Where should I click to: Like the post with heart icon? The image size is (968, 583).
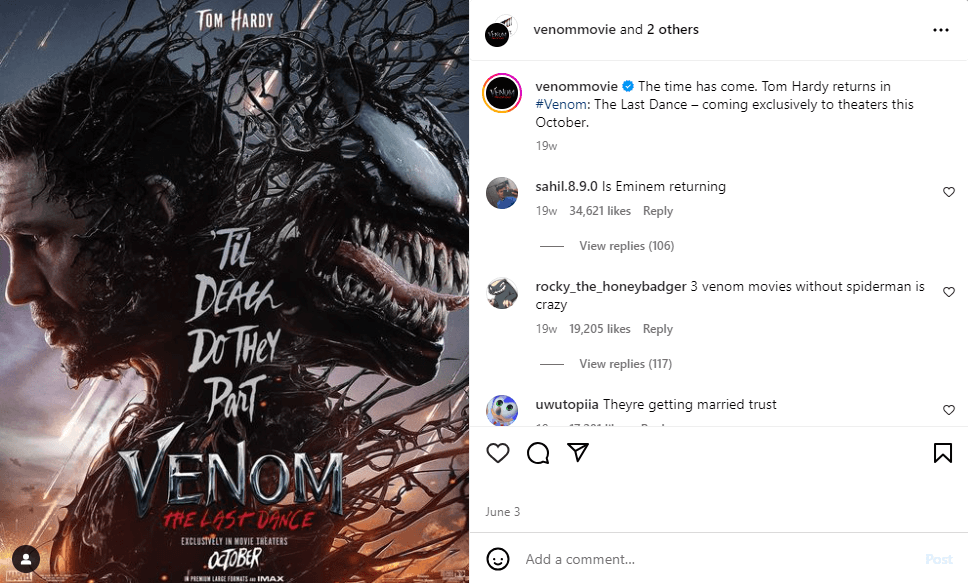click(498, 453)
